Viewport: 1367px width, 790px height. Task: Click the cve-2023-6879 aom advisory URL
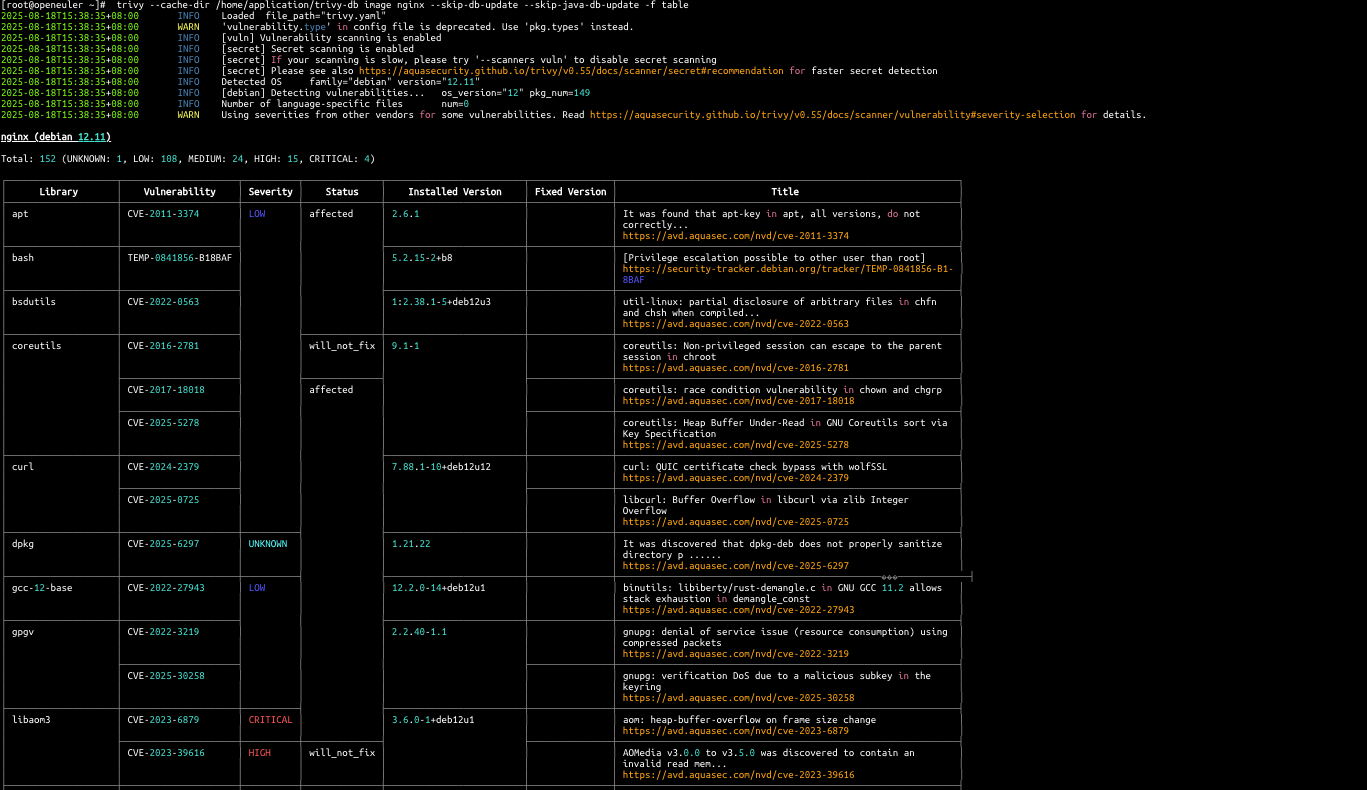[735, 731]
